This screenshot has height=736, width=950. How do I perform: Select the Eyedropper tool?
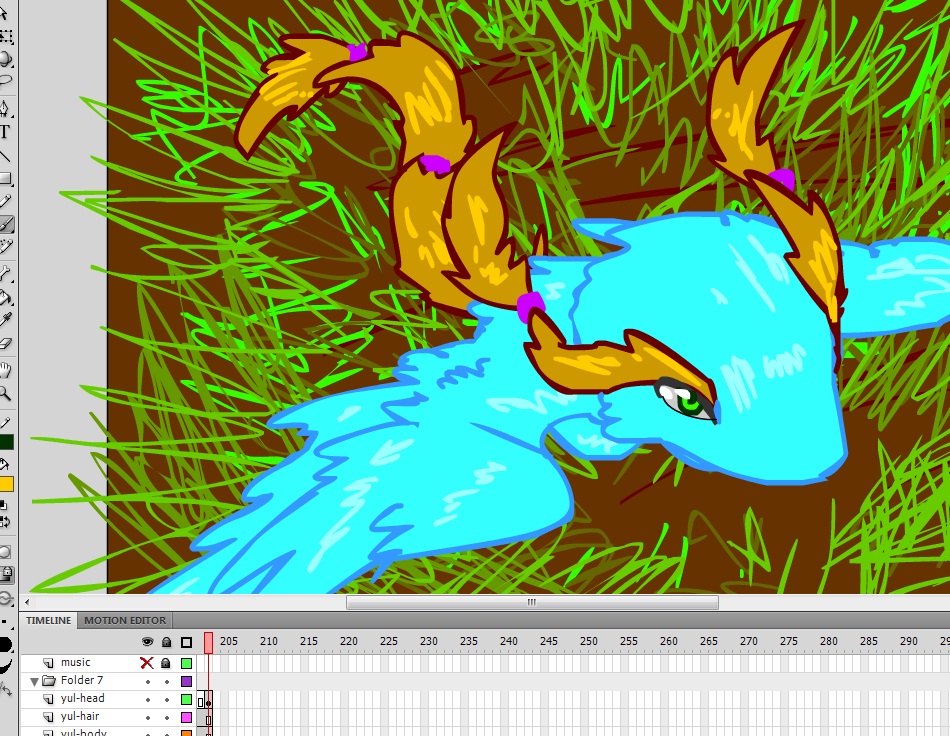pos(5,320)
